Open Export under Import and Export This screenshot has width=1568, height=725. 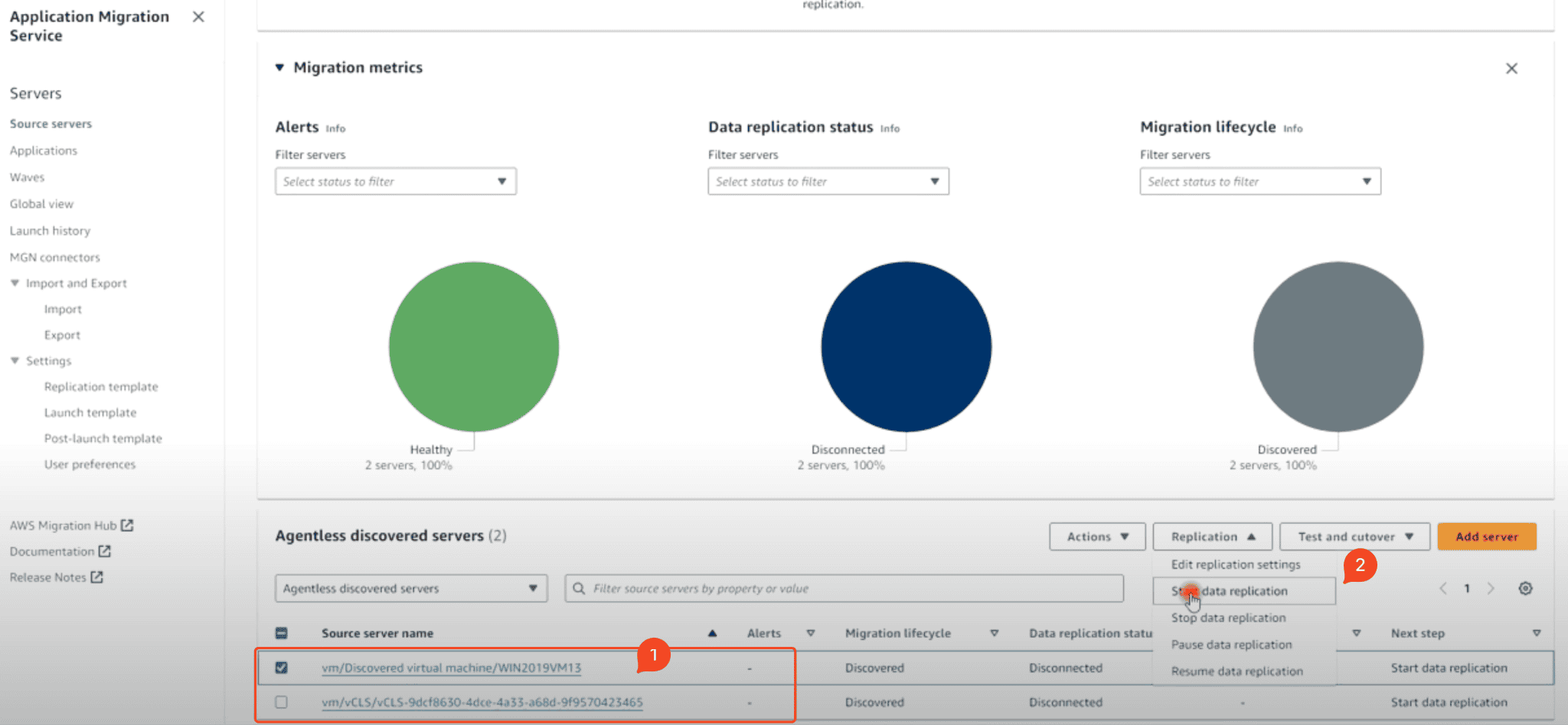pos(62,335)
